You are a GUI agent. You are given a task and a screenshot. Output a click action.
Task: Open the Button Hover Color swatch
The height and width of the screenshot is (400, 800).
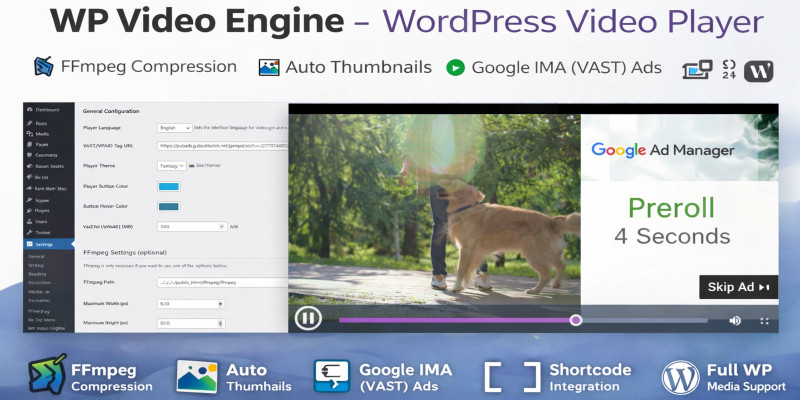(169, 207)
